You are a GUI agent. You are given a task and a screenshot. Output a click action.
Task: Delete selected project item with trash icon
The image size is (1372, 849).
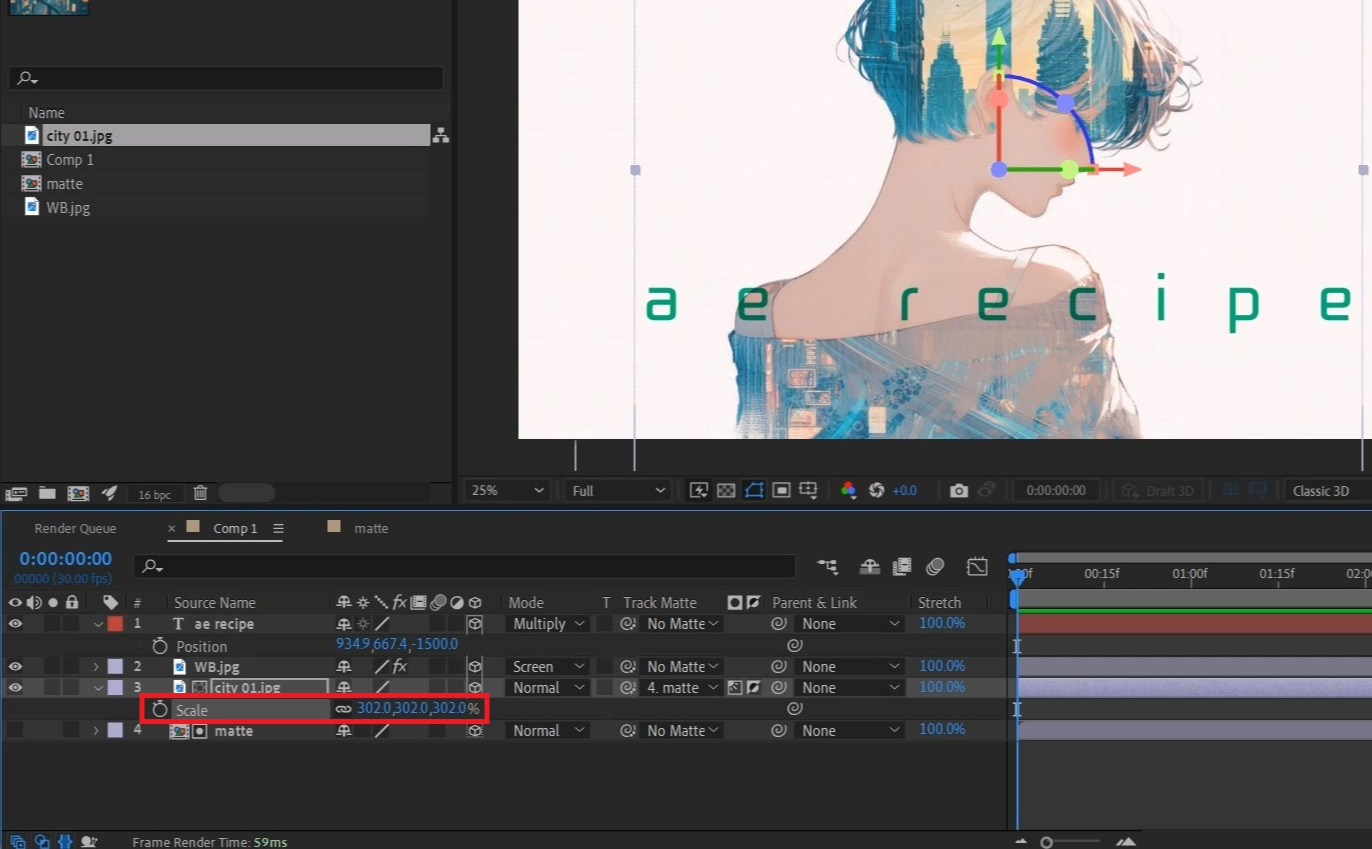[200, 493]
